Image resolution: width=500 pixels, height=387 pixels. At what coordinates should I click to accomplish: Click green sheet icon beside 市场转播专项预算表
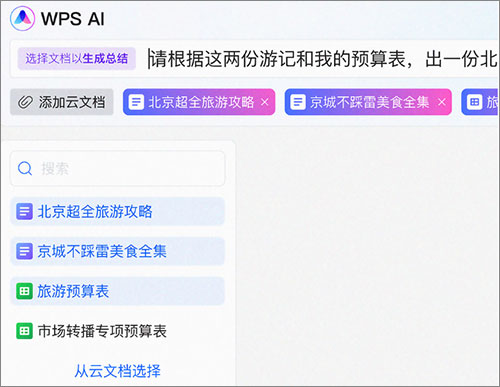(24, 331)
